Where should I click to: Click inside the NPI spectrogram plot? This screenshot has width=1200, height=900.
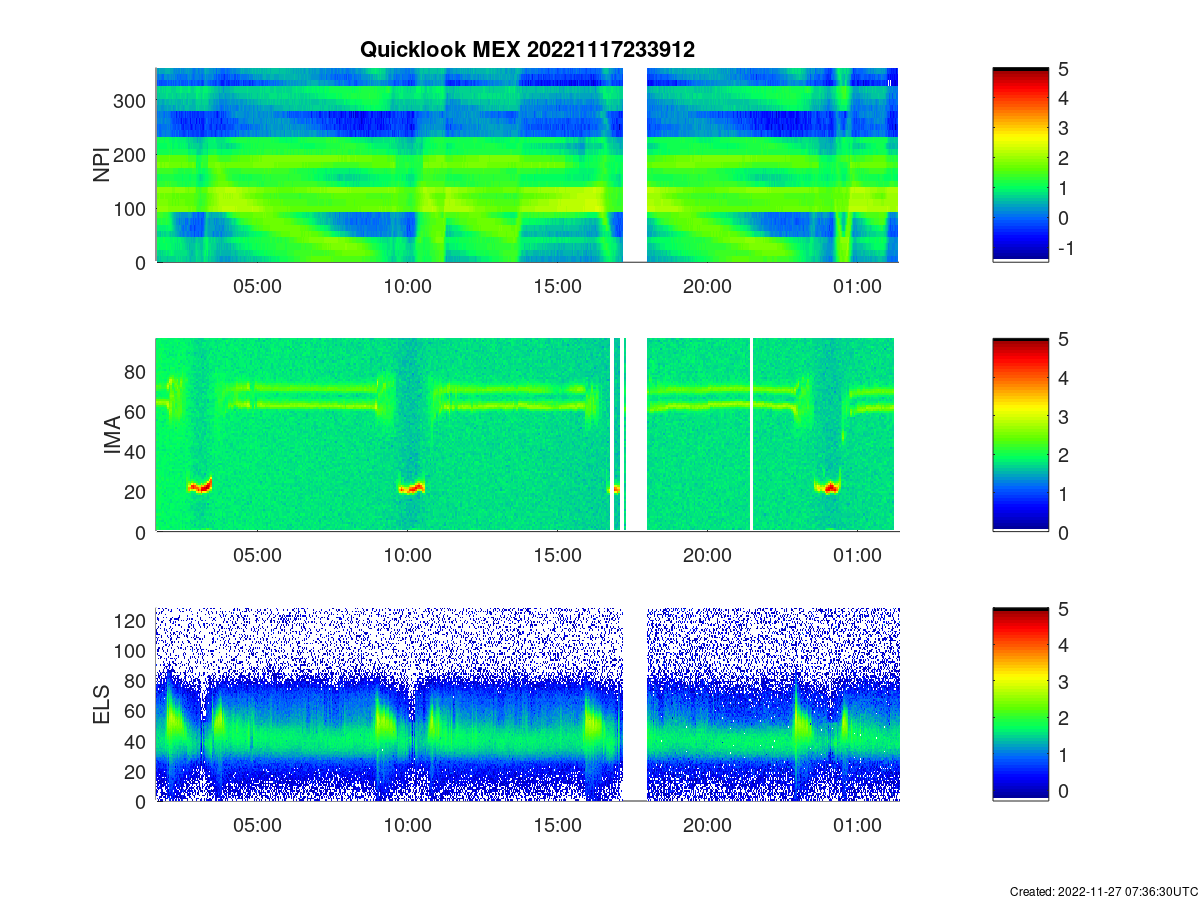tap(527, 165)
